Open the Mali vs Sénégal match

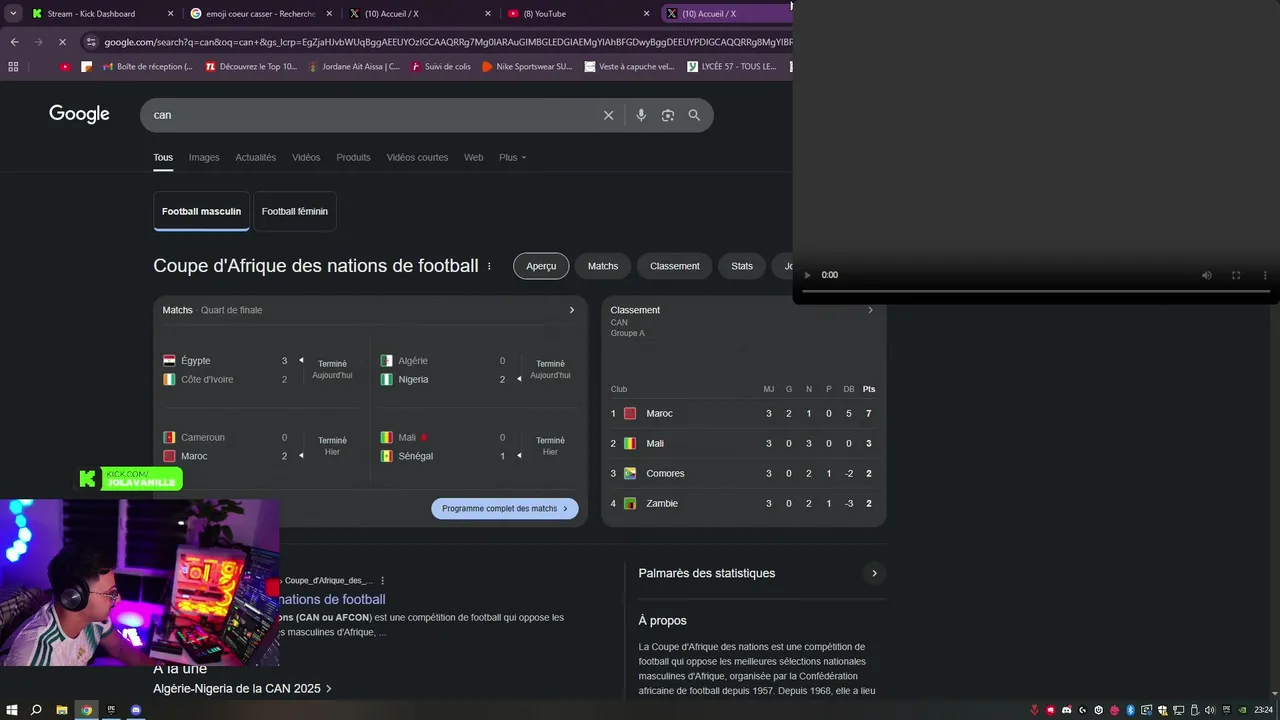tap(478, 446)
